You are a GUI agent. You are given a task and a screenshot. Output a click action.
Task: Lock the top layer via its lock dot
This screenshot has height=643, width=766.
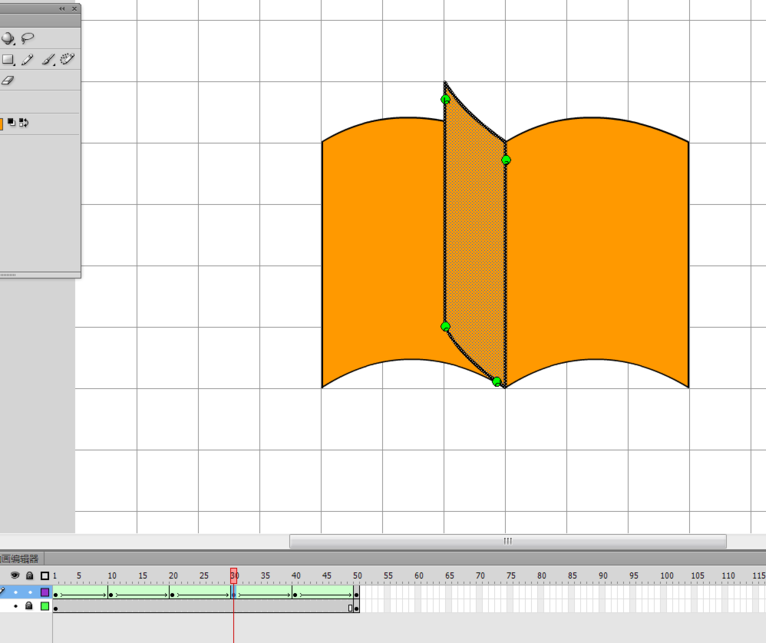[30, 592]
